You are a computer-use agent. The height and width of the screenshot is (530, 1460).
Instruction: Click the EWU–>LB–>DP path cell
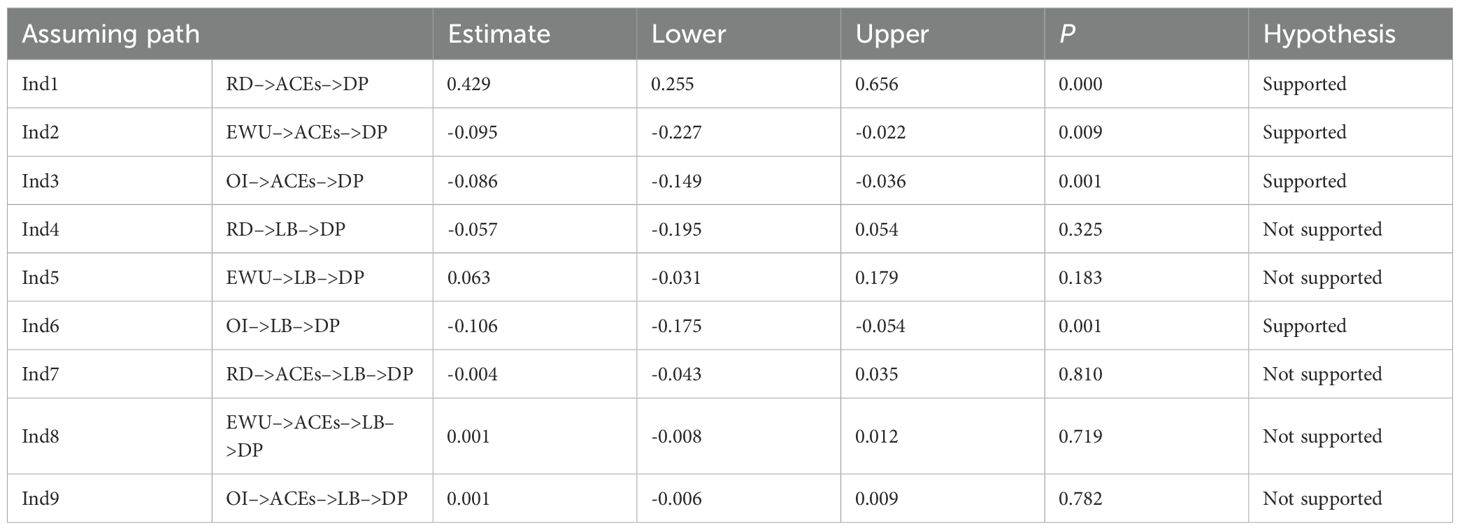coord(289,278)
